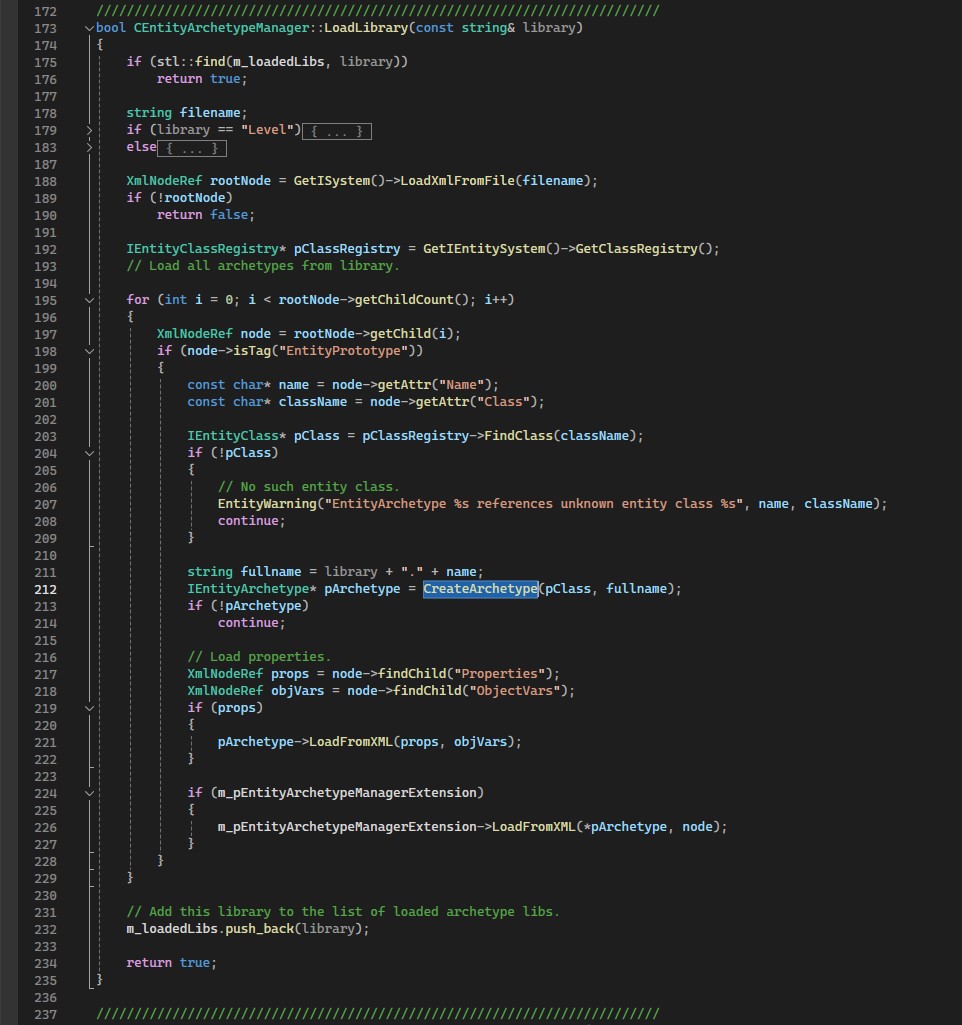Click the collapsed { ... } box after "Level"
The height and width of the screenshot is (1025, 962).
pyautogui.click(x=337, y=131)
